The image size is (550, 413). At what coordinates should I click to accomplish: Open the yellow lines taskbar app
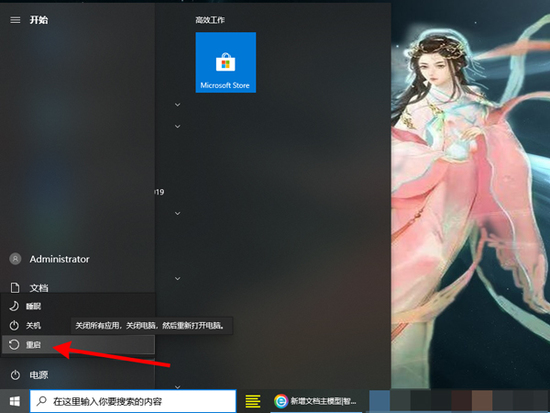tap(253, 401)
